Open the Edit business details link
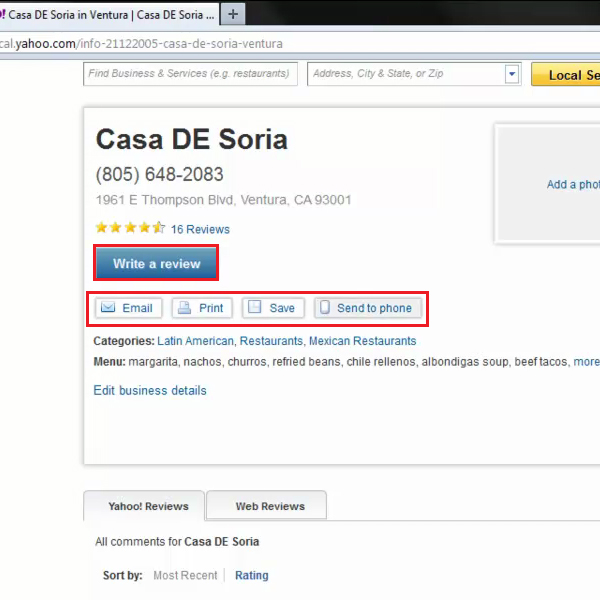Viewport: 600px width, 600px height. pyautogui.click(x=150, y=390)
